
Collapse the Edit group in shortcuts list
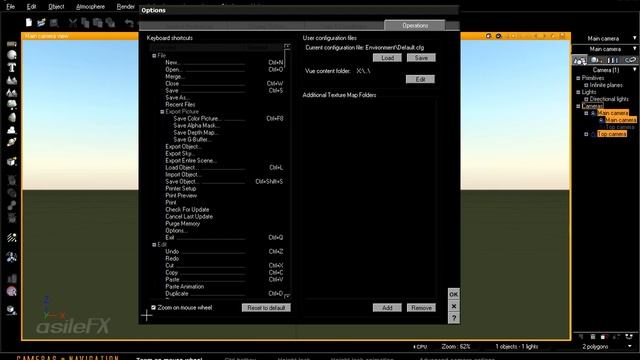point(154,244)
